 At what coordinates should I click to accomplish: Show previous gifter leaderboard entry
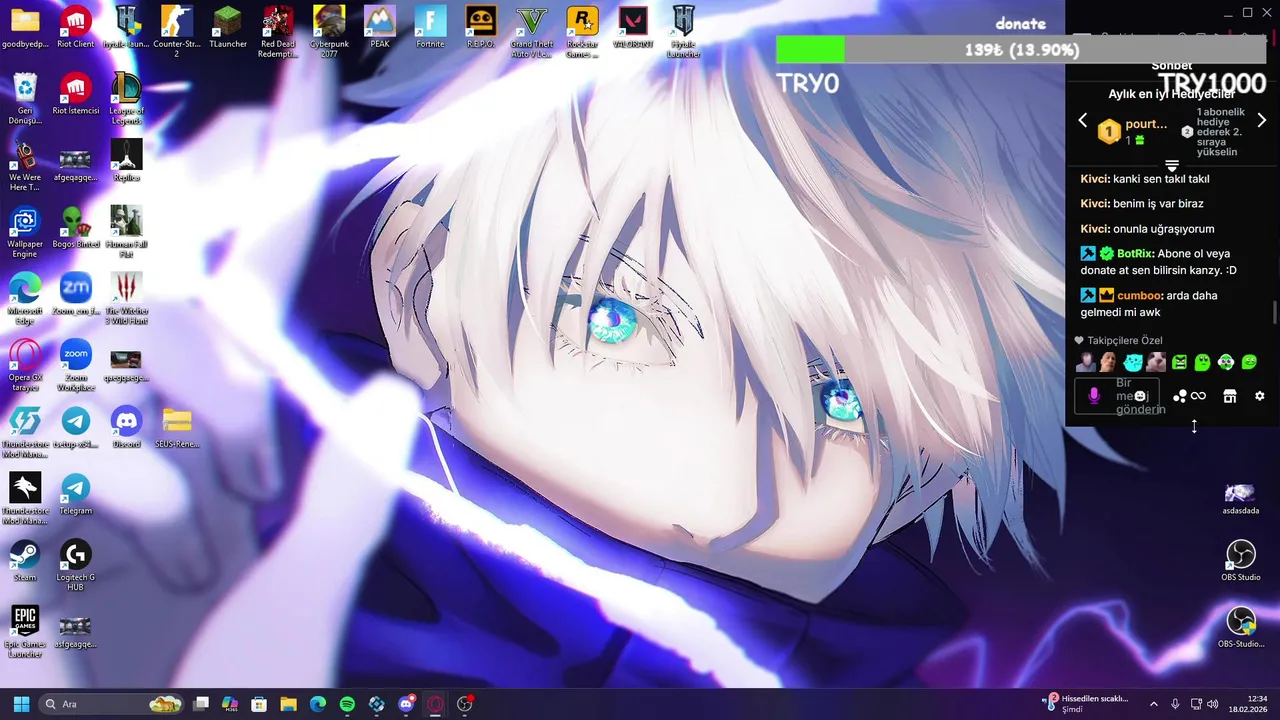pyautogui.click(x=1082, y=120)
